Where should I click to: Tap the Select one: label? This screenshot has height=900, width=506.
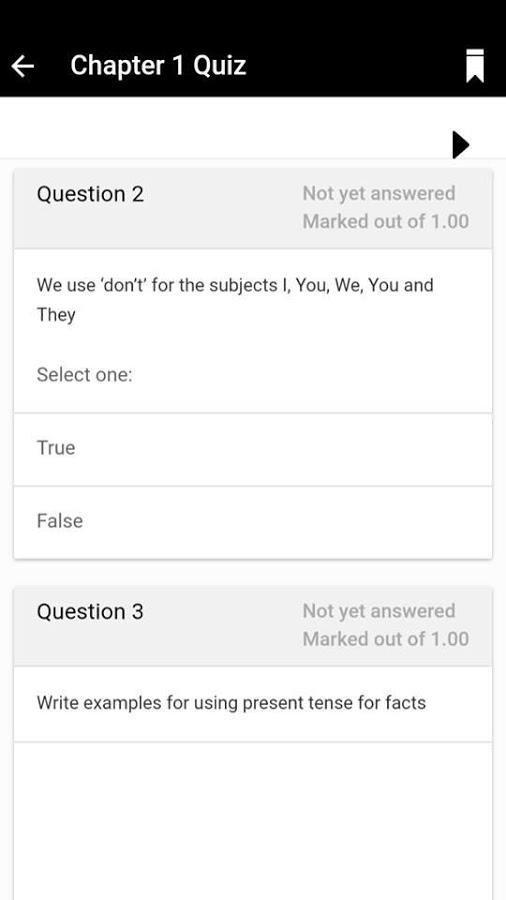(x=84, y=375)
